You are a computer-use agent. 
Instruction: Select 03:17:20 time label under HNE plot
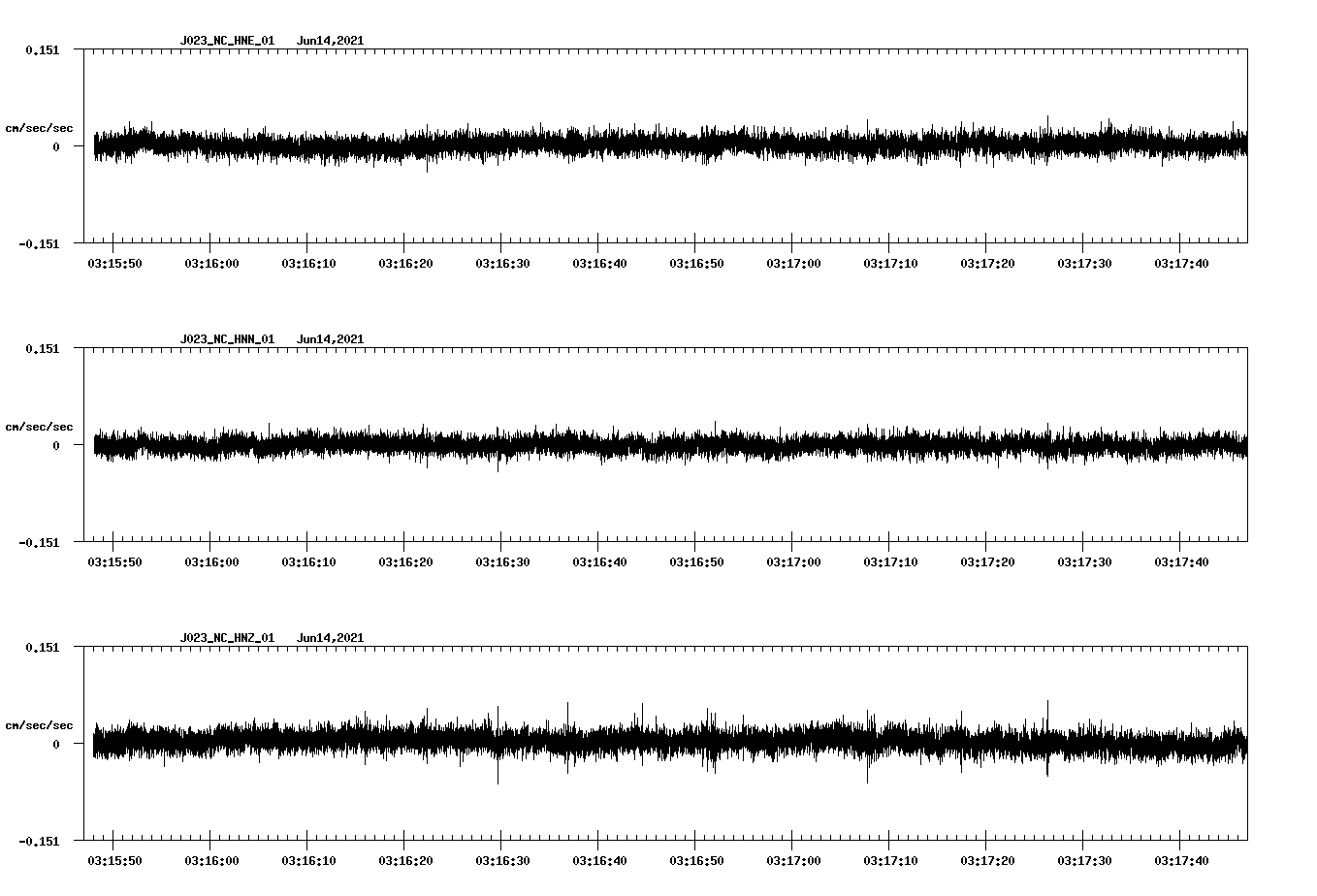pyautogui.click(x=987, y=264)
